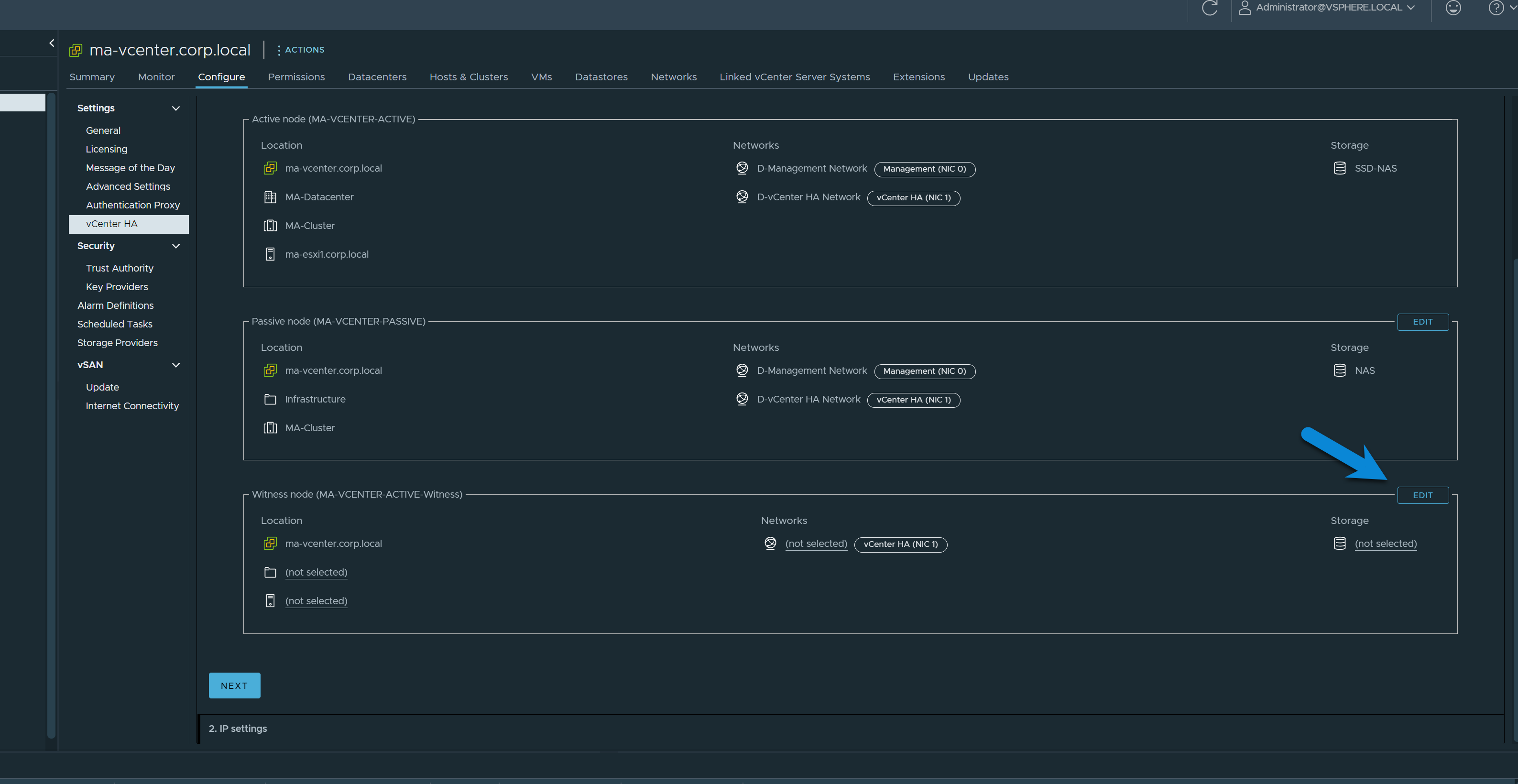The height and width of the screenshot is (784, 1518).
Task: Click Infrastructure folder icon
Action: (270, 399)
